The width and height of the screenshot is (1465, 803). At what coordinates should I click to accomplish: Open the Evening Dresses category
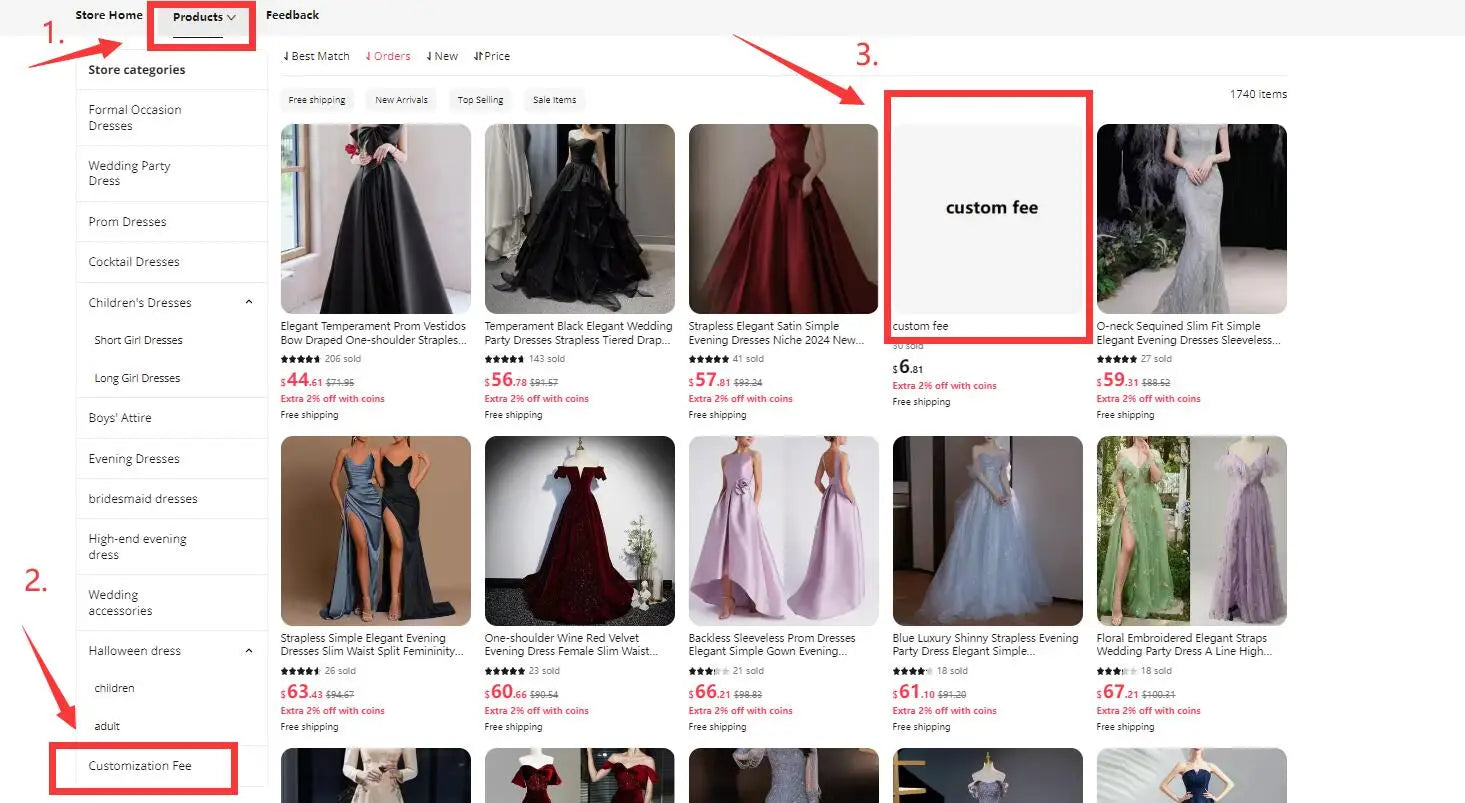tap(133, 458)
